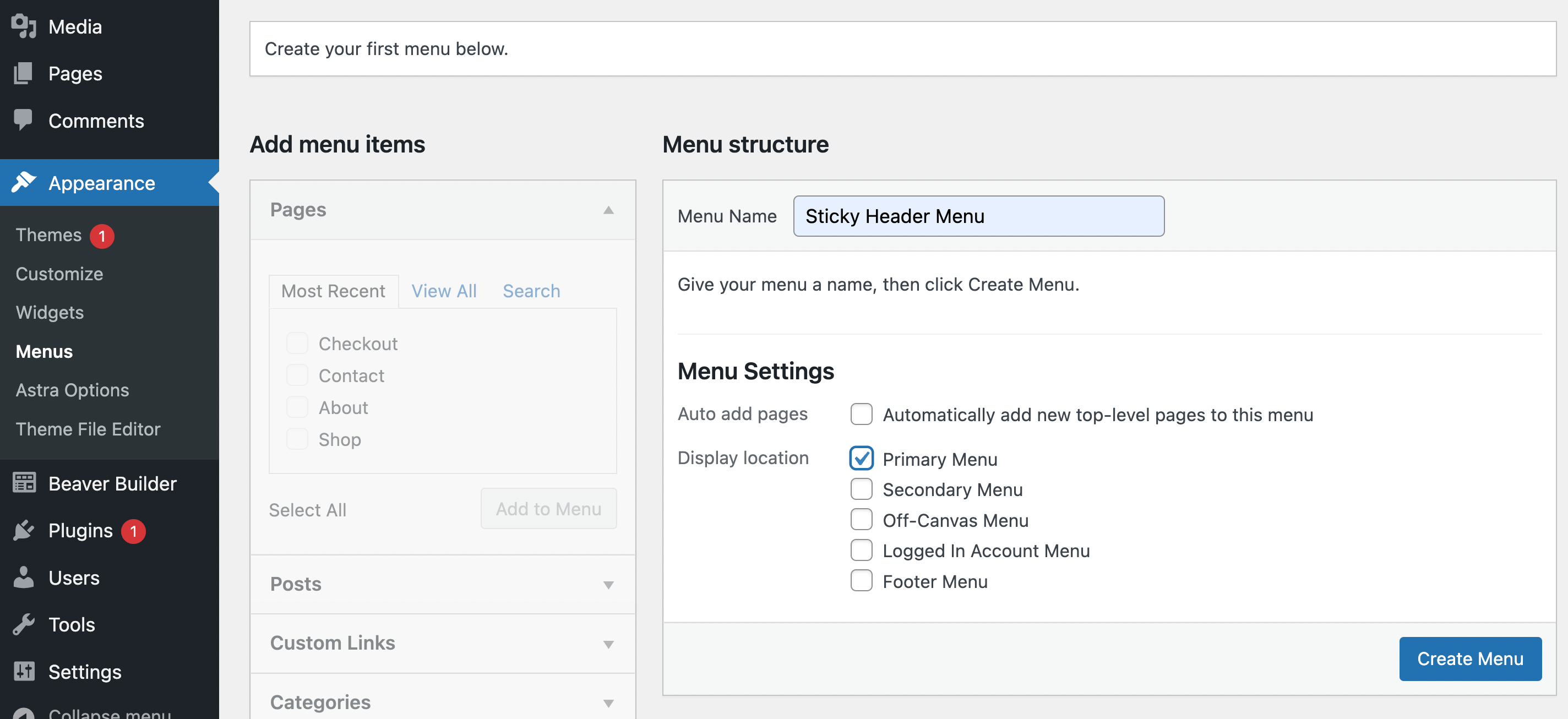Switch to the View All tab

444,291
